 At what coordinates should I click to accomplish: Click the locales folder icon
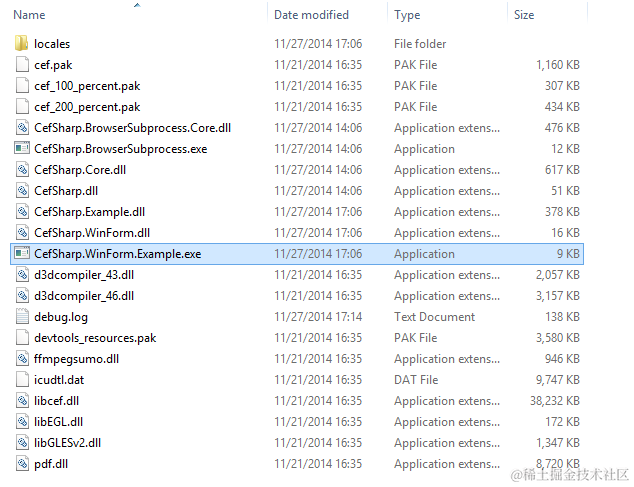click(x=21, y=43)
